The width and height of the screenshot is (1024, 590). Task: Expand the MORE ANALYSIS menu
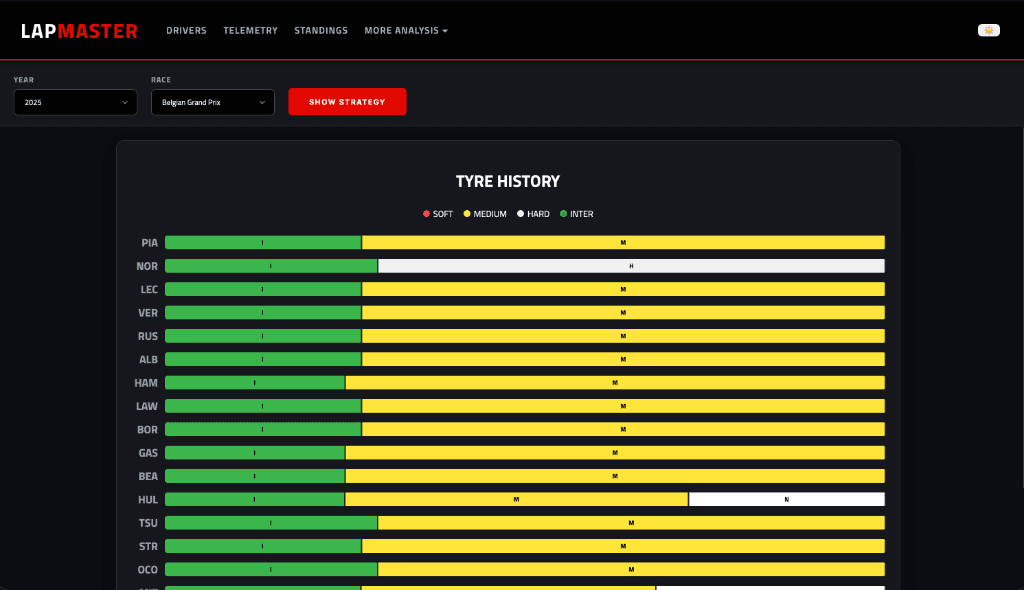pos(406,30)
